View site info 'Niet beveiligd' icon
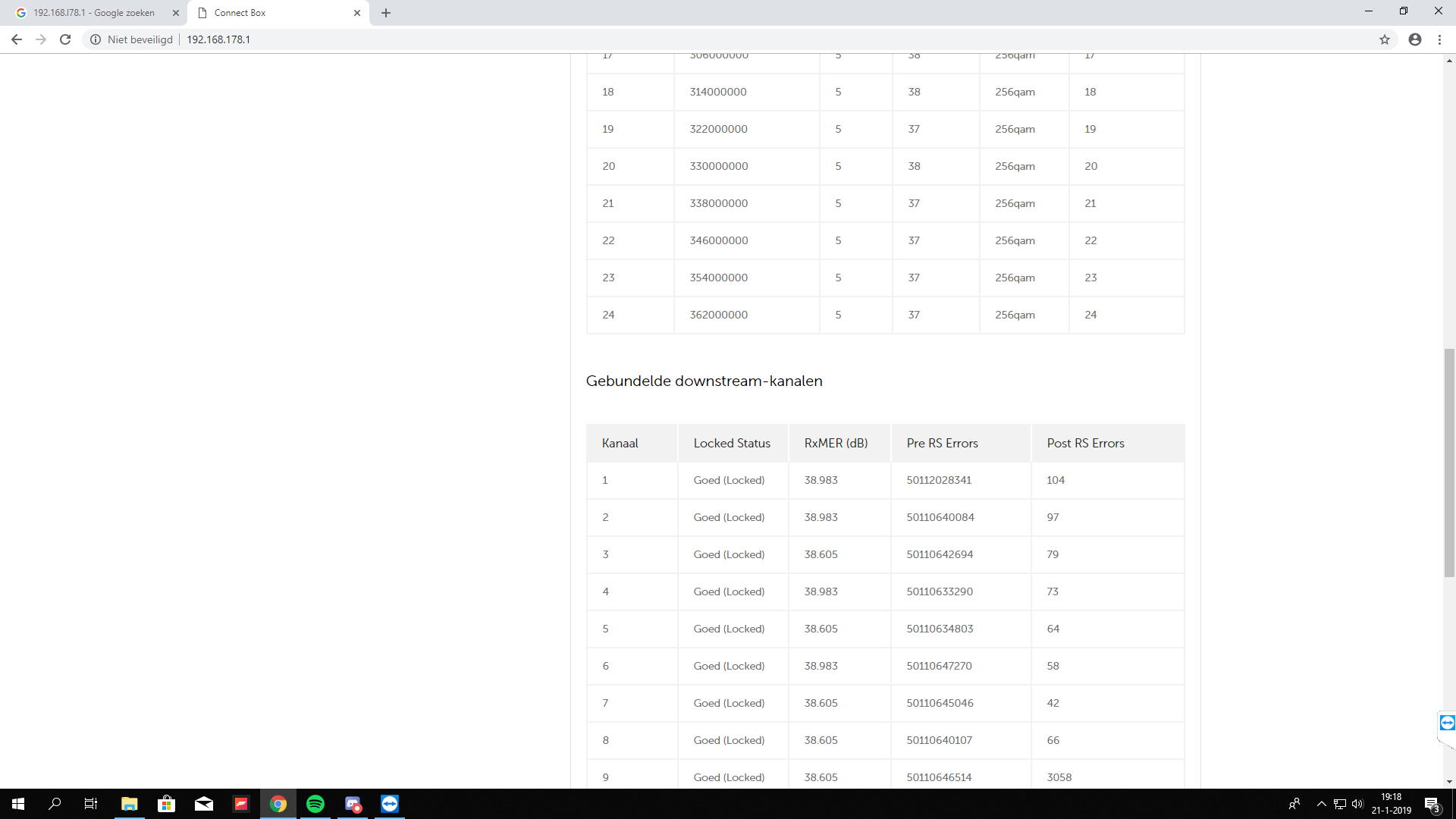 tap(96, 39)
